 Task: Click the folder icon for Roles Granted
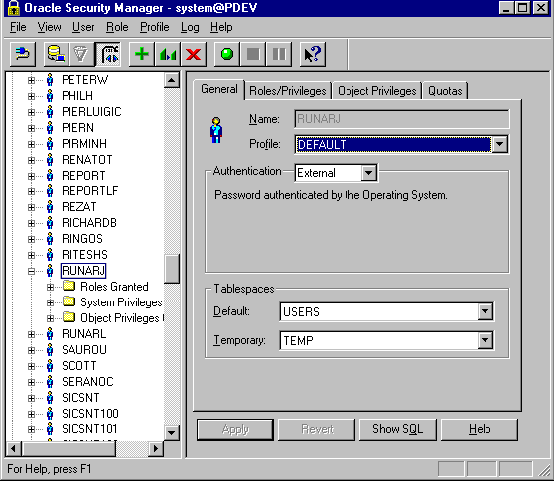(x=69, y=286)
